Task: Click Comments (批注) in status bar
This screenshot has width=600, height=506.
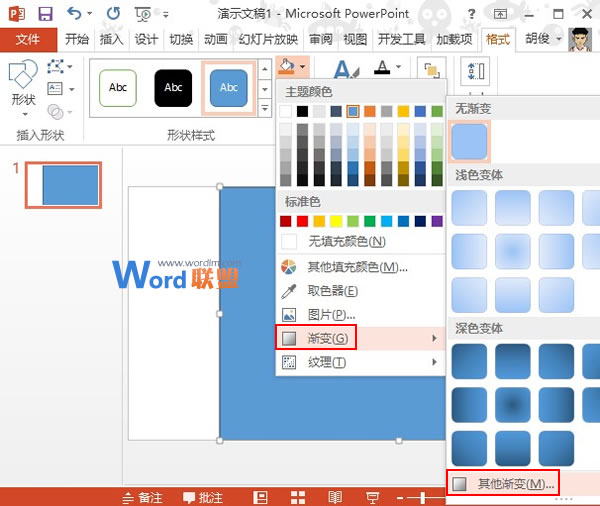Action: click(x=203, y=498)
